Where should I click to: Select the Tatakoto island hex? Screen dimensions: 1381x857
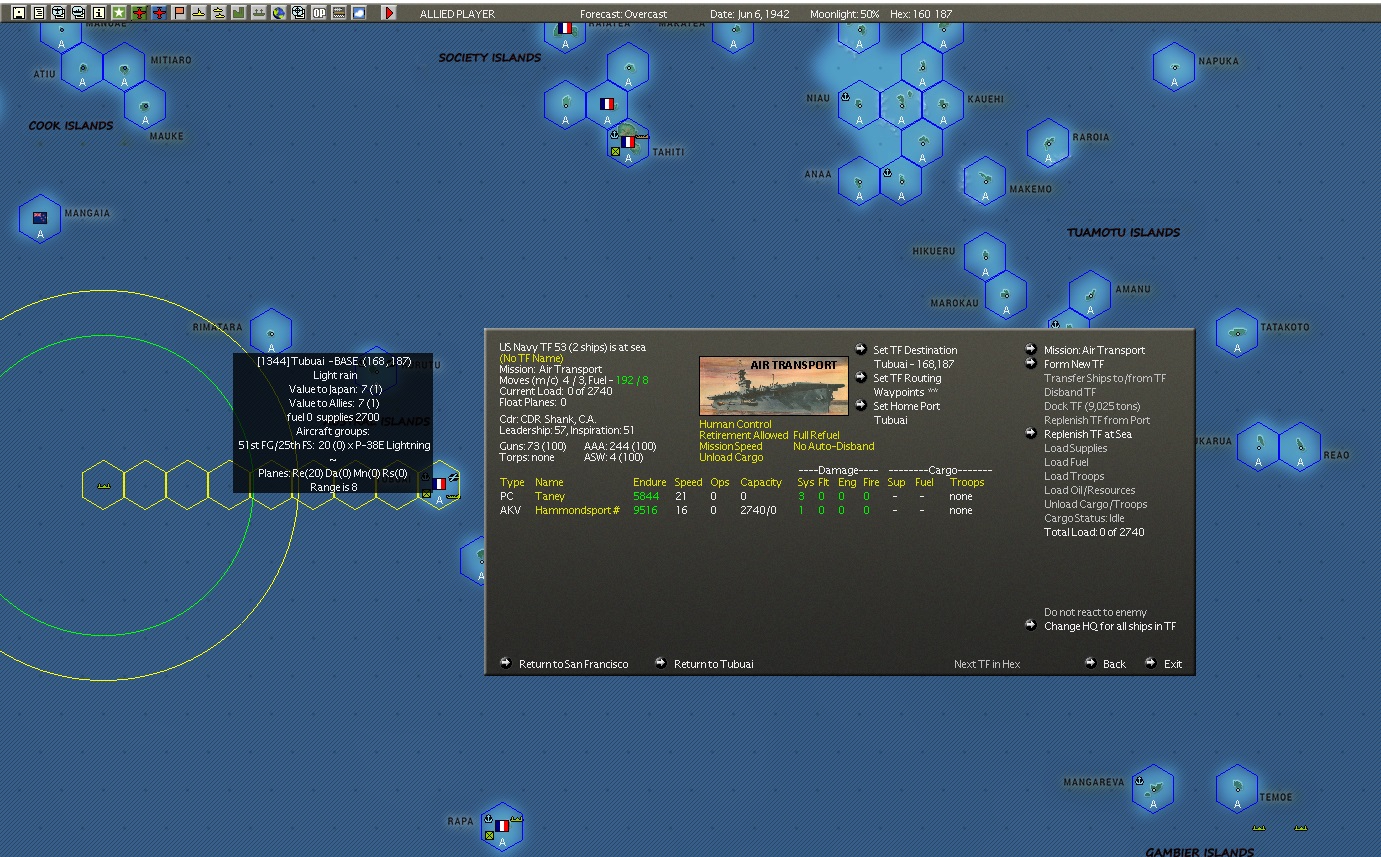click(1237, 333)
